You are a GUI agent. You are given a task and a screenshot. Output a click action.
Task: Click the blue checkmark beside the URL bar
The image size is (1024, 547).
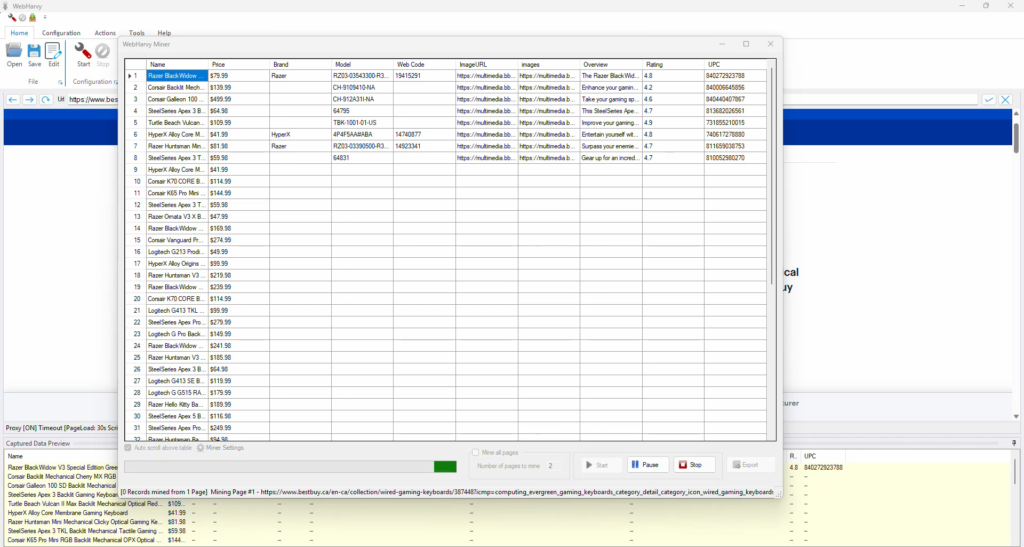(989, 100)
